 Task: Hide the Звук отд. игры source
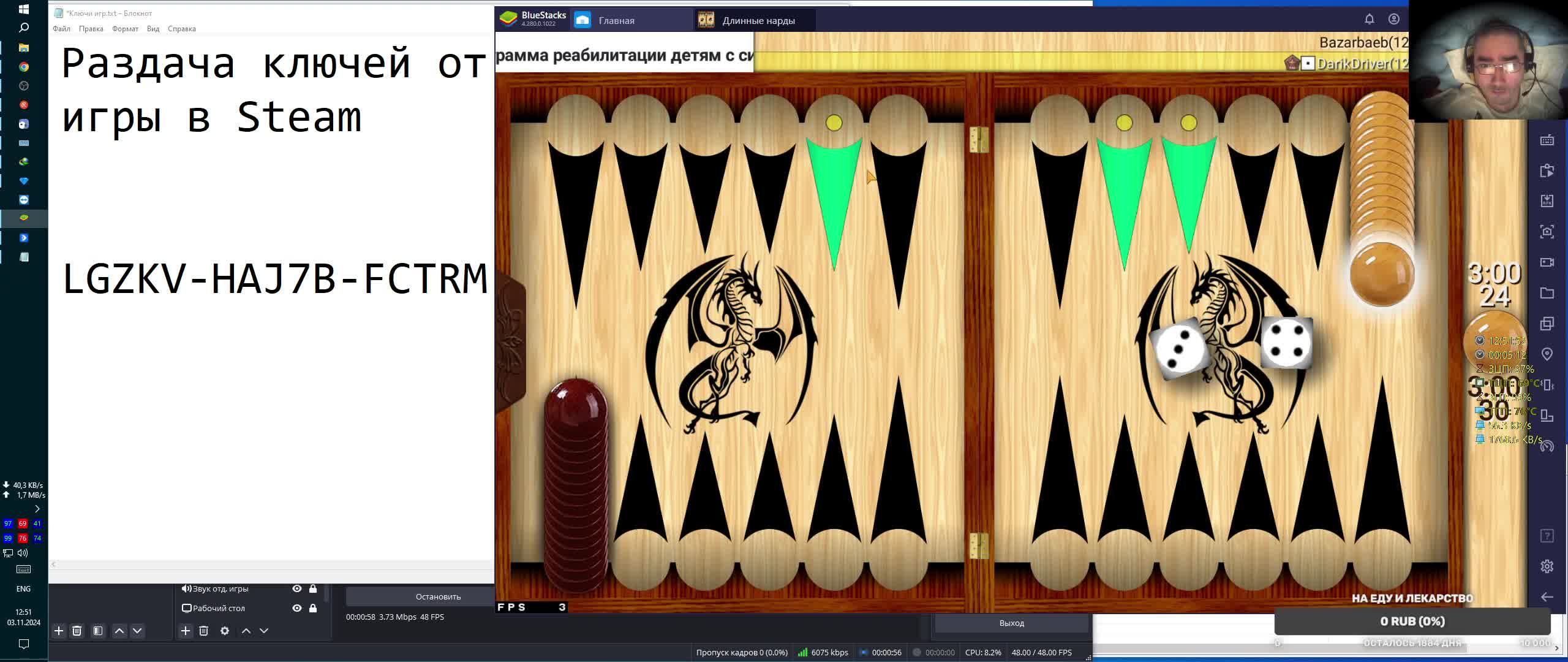(x=297, y=588)
